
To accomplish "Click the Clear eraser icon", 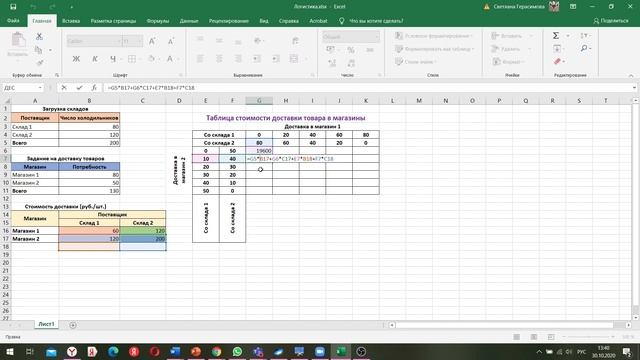I will coord(557,62).
